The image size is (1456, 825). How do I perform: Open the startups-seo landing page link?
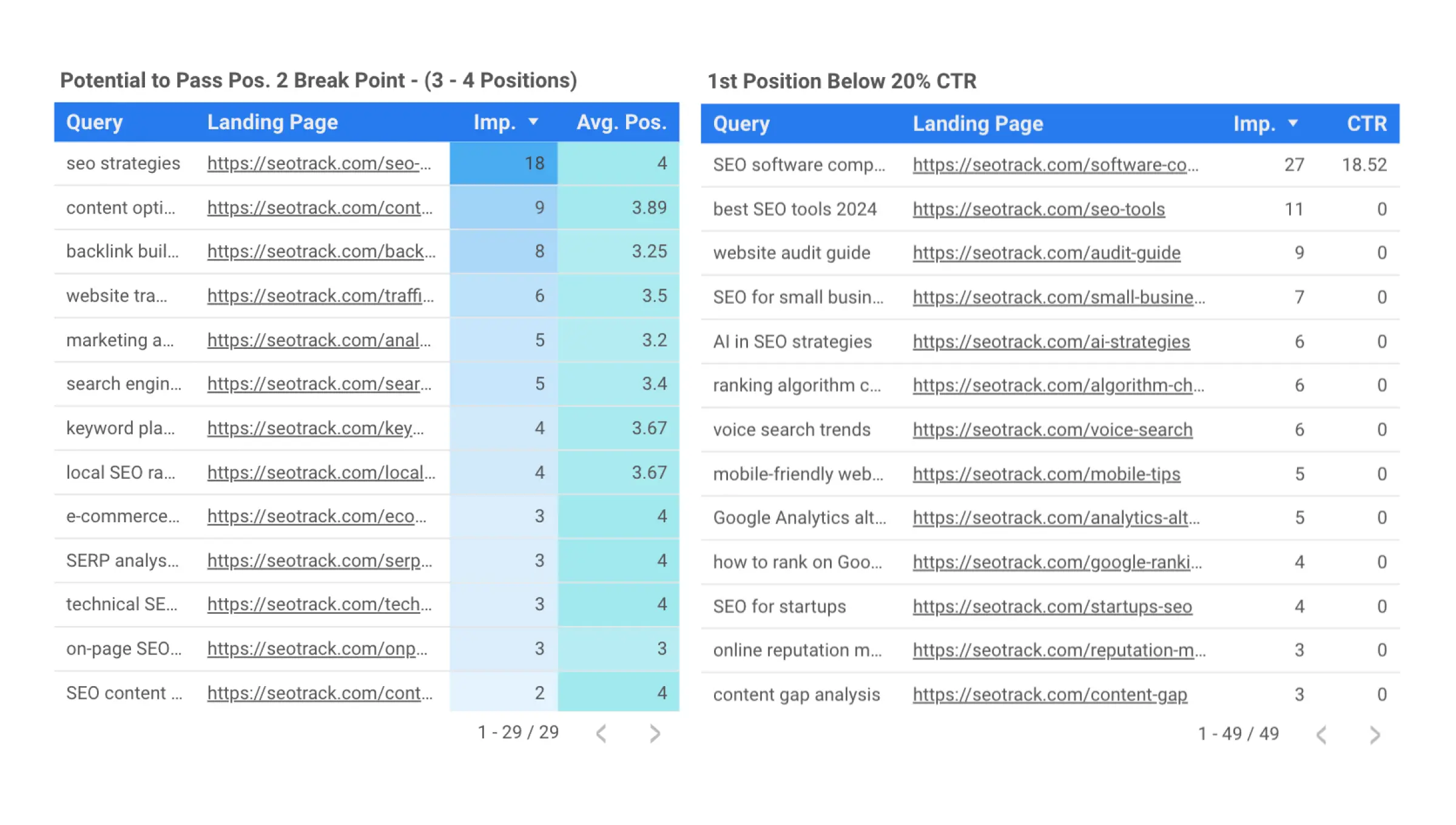click(x=1052, y=607)
